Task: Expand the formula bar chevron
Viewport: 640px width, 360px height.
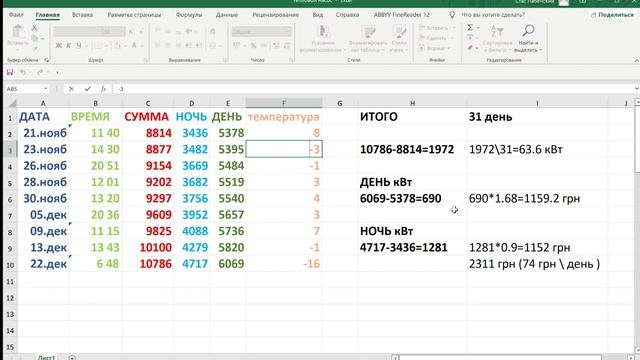Action: pyautogui.click(x=636, y=89)
